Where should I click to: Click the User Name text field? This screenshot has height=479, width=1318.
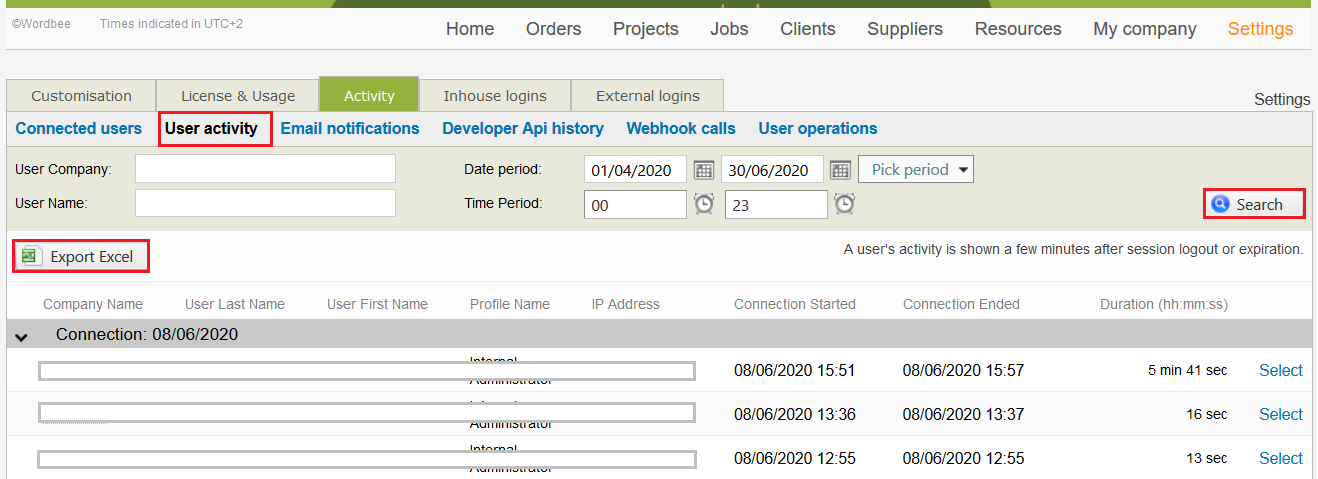pos(265,203)
